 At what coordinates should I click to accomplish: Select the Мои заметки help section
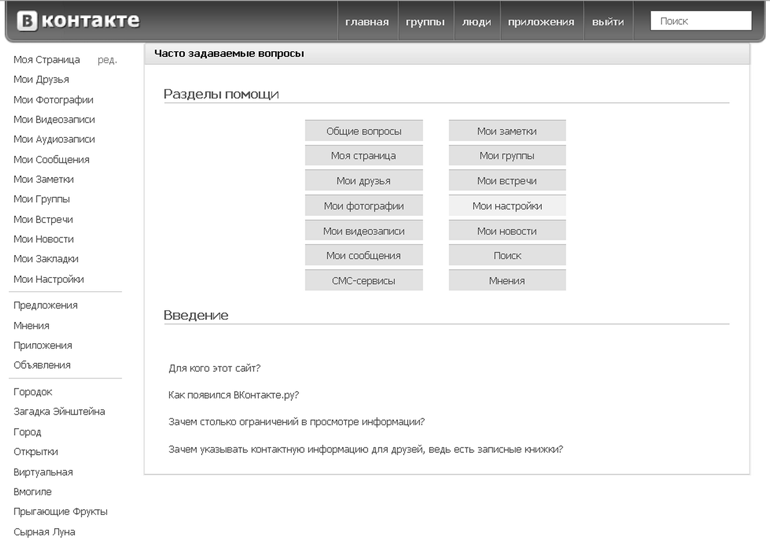point(507,131)
